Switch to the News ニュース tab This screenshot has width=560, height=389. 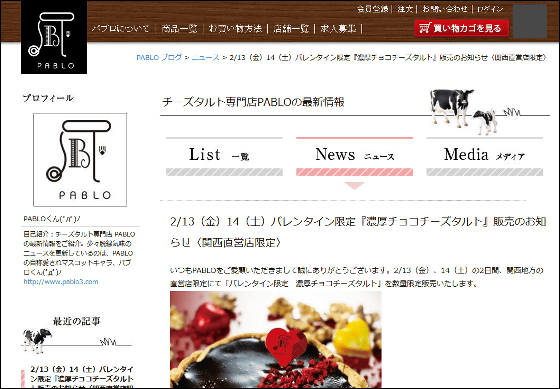(354, 156)
